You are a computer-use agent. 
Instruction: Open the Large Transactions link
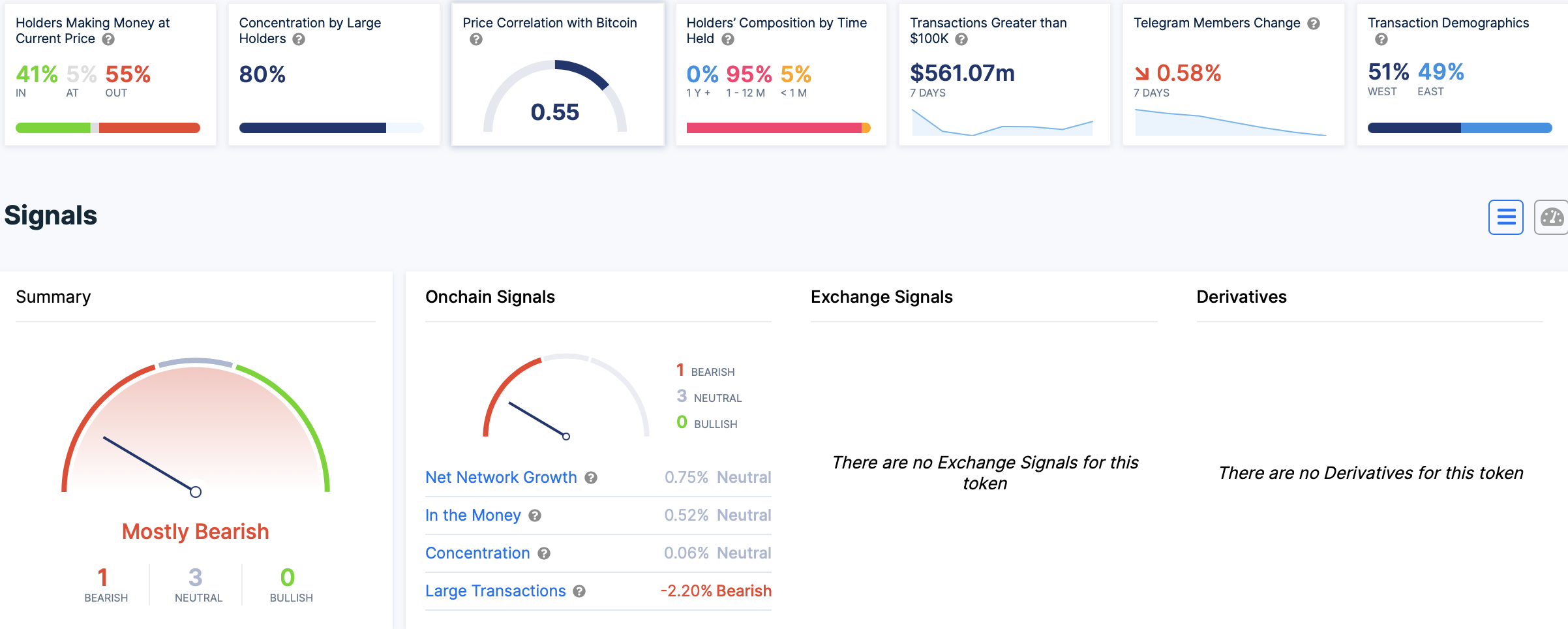(x=495, y=591)
